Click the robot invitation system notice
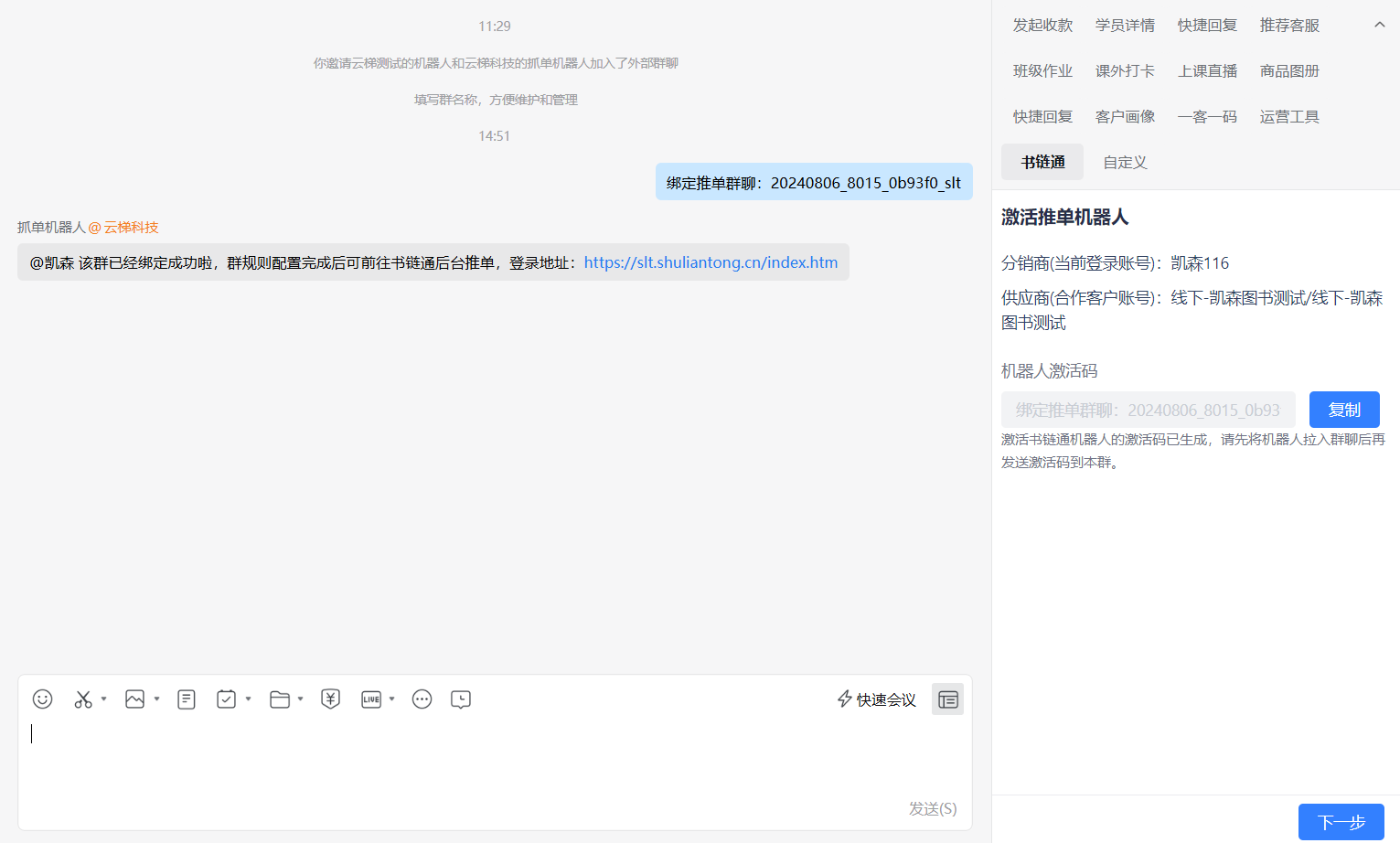Viewport: 1400px width, 843px height. coord(496,63)
